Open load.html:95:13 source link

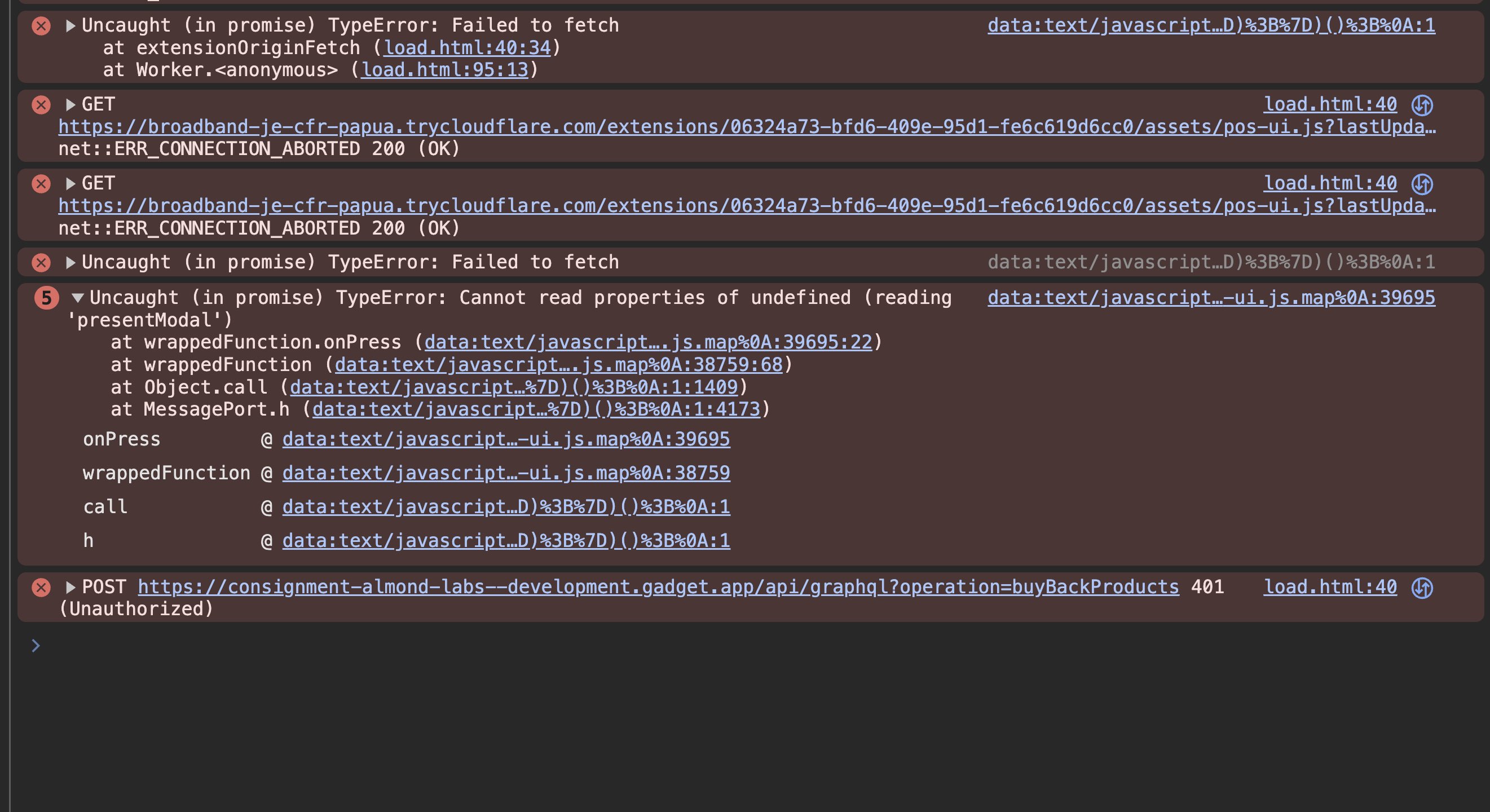[445, 70]
